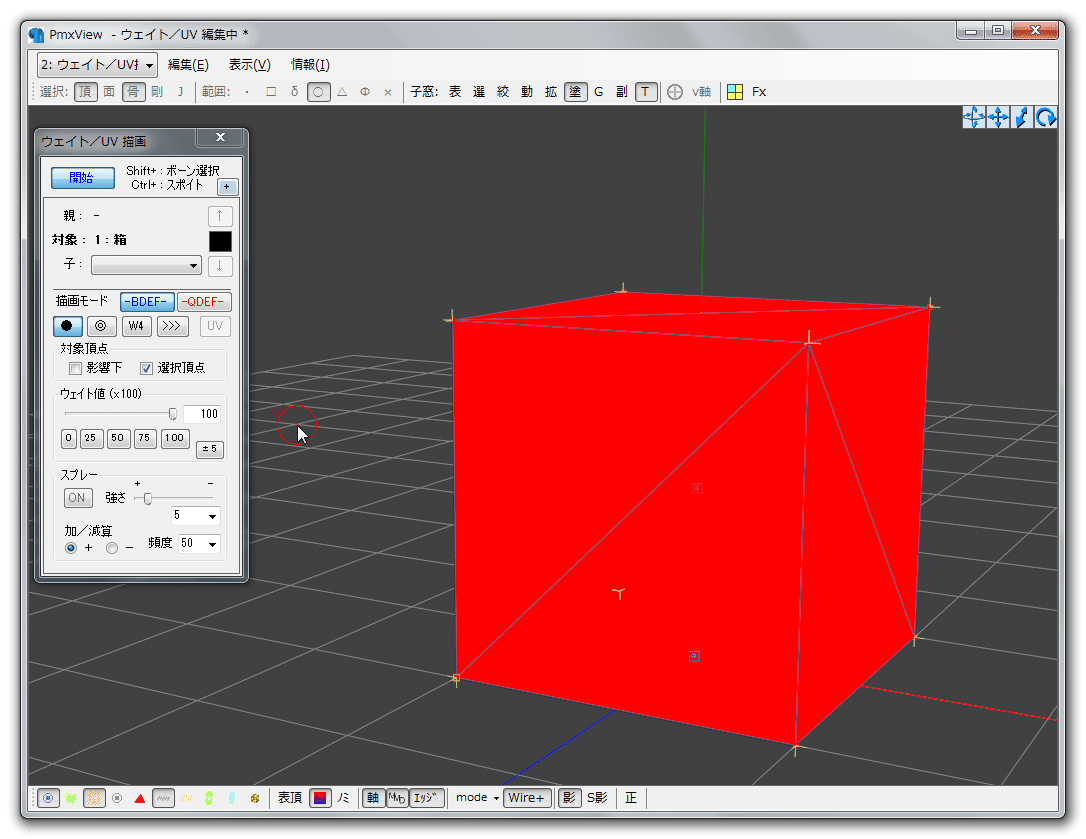This screenshot has height=839, width=1086.
Task: Enable 影響下 checkbox
Action: point(75,368)
